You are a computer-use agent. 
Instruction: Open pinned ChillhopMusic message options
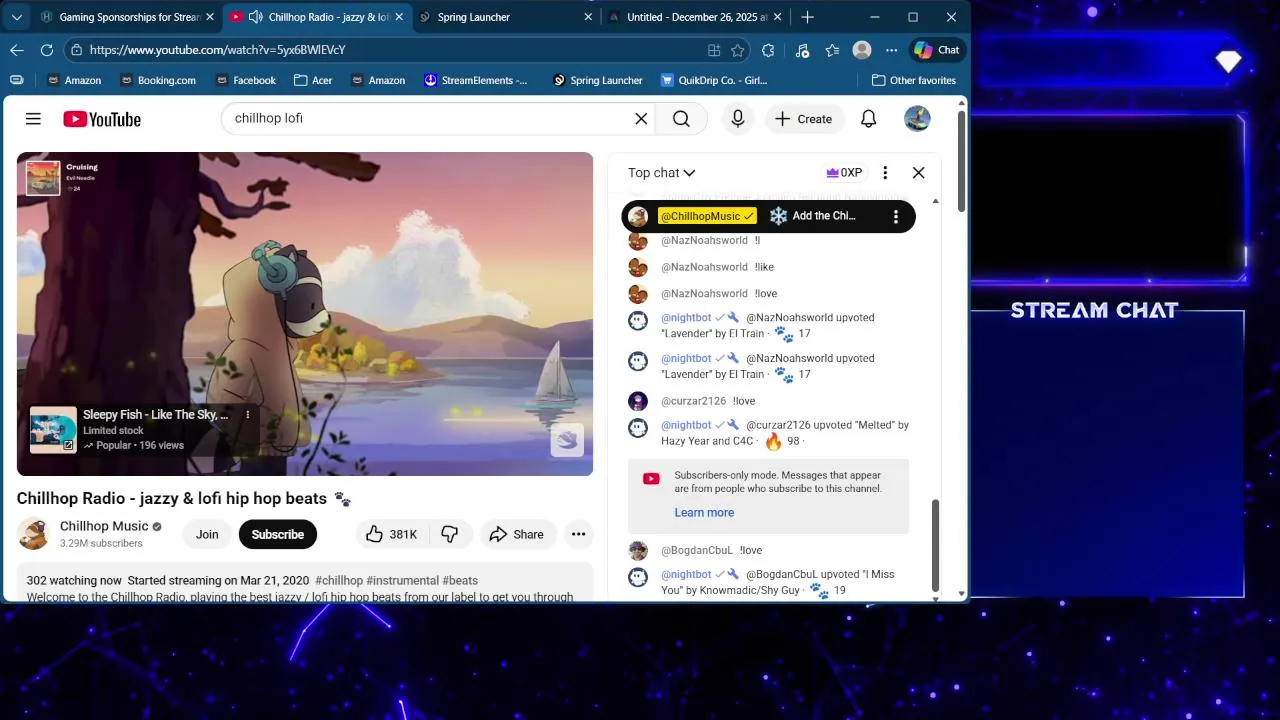(x=896, y=216)
